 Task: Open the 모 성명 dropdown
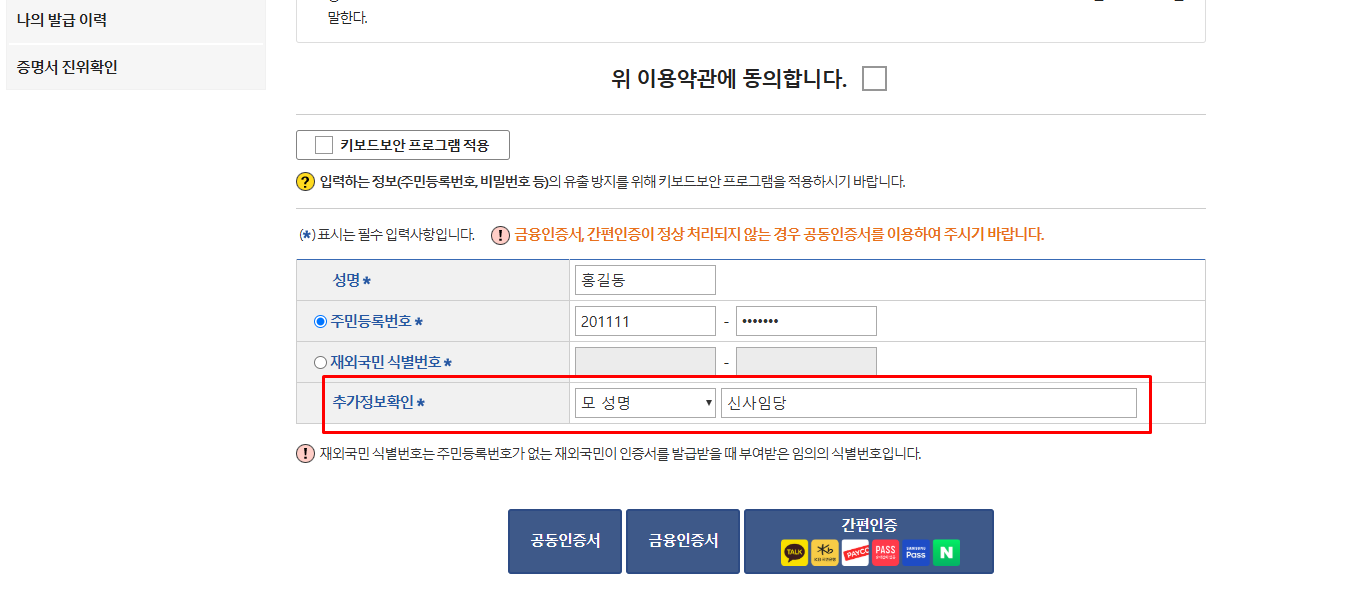(x=643, y=402)
